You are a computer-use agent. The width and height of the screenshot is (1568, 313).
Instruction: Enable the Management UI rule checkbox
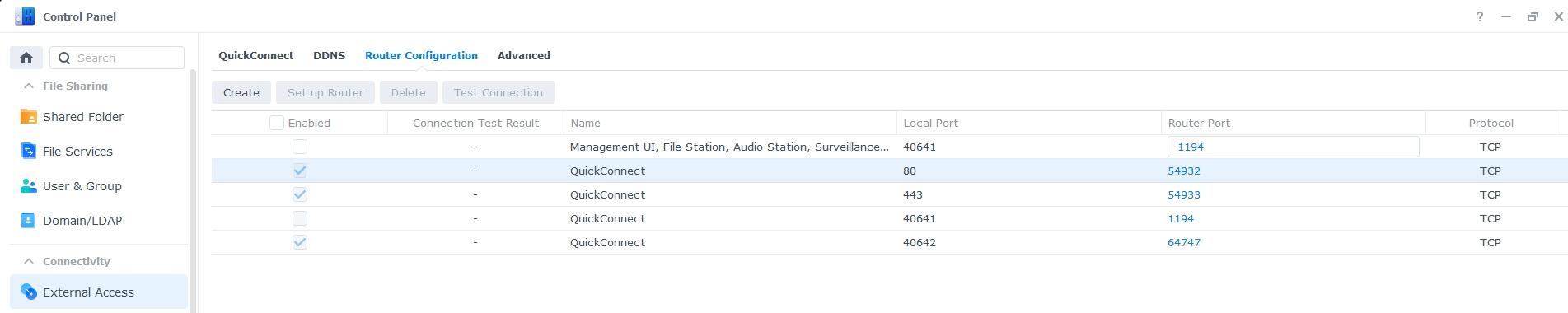300,147
